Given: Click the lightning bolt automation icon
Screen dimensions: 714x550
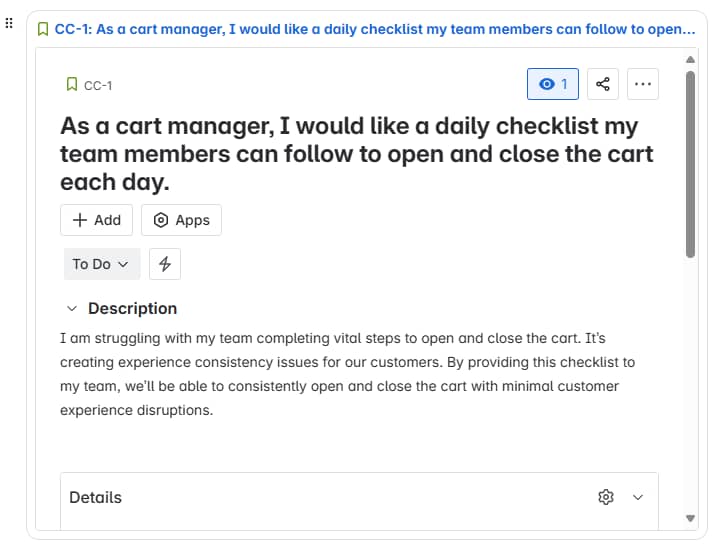Looking at the screenshot, I should point(165,264).
